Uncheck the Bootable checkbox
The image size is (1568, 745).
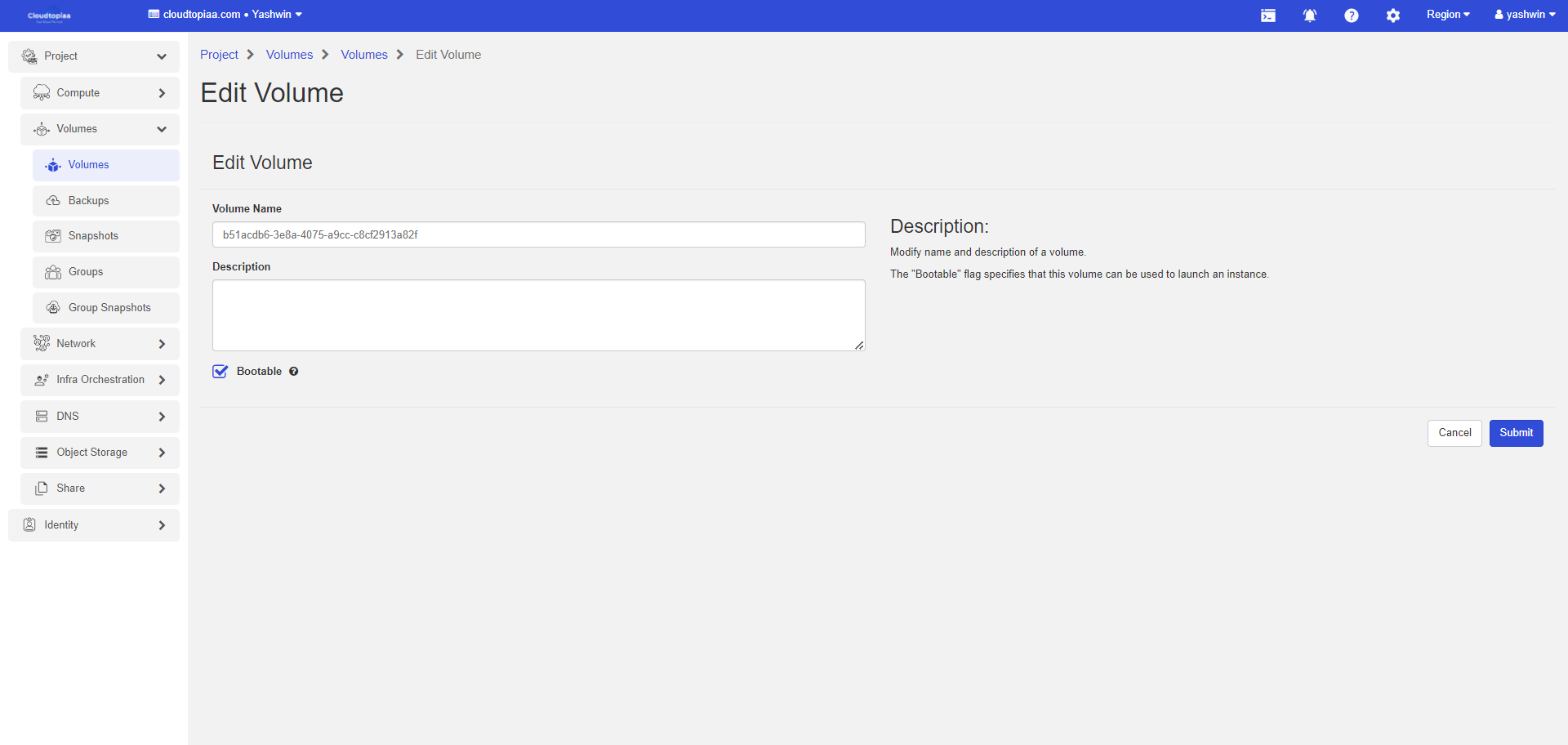pyautogui.click(x=220, y=372)
